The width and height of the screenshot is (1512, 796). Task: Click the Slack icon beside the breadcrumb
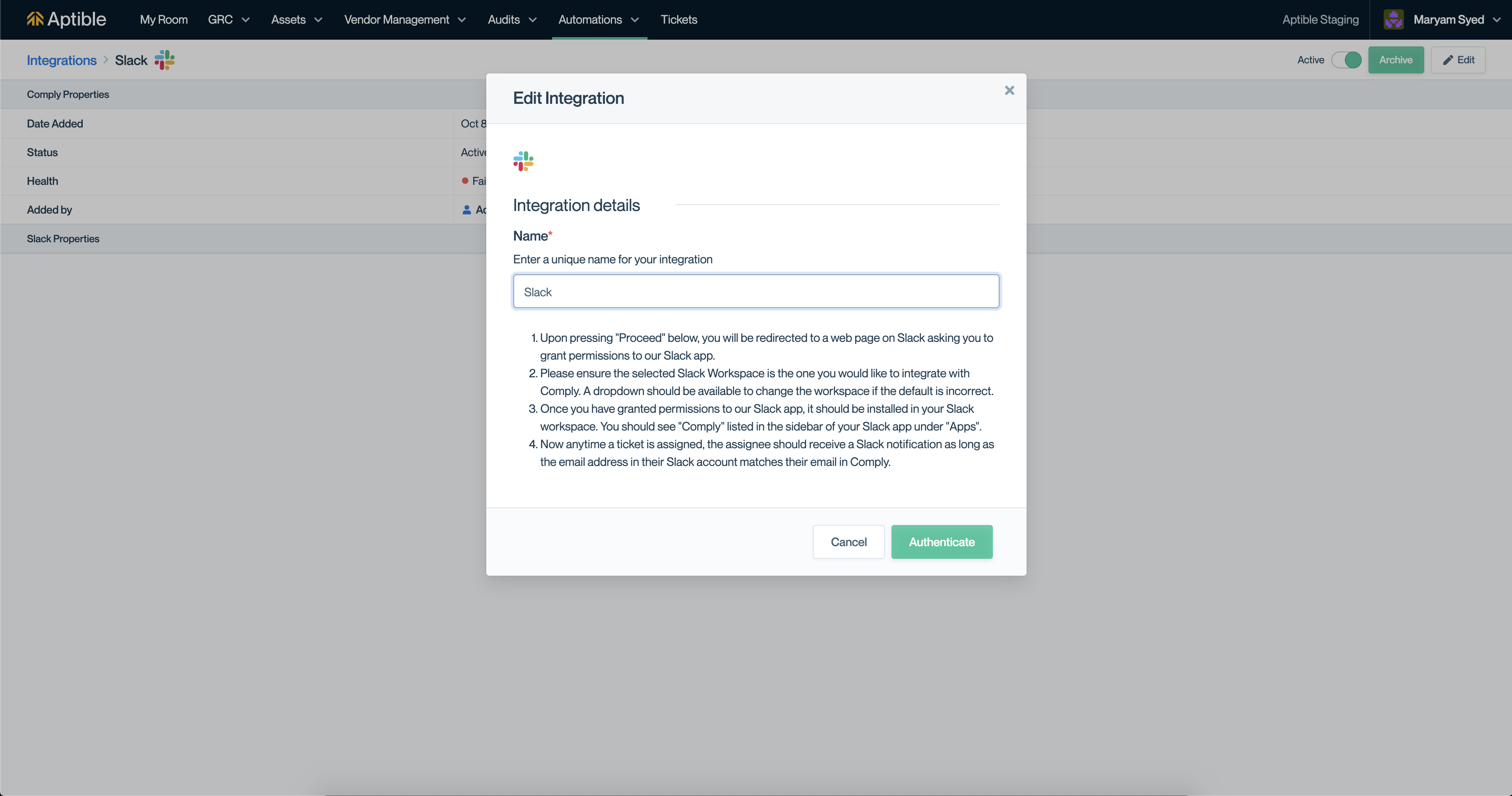[x=164, y=60]
